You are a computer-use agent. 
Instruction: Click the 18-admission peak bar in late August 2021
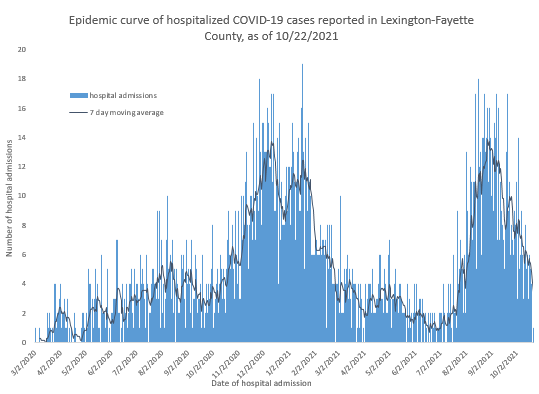tap(478, 210)
